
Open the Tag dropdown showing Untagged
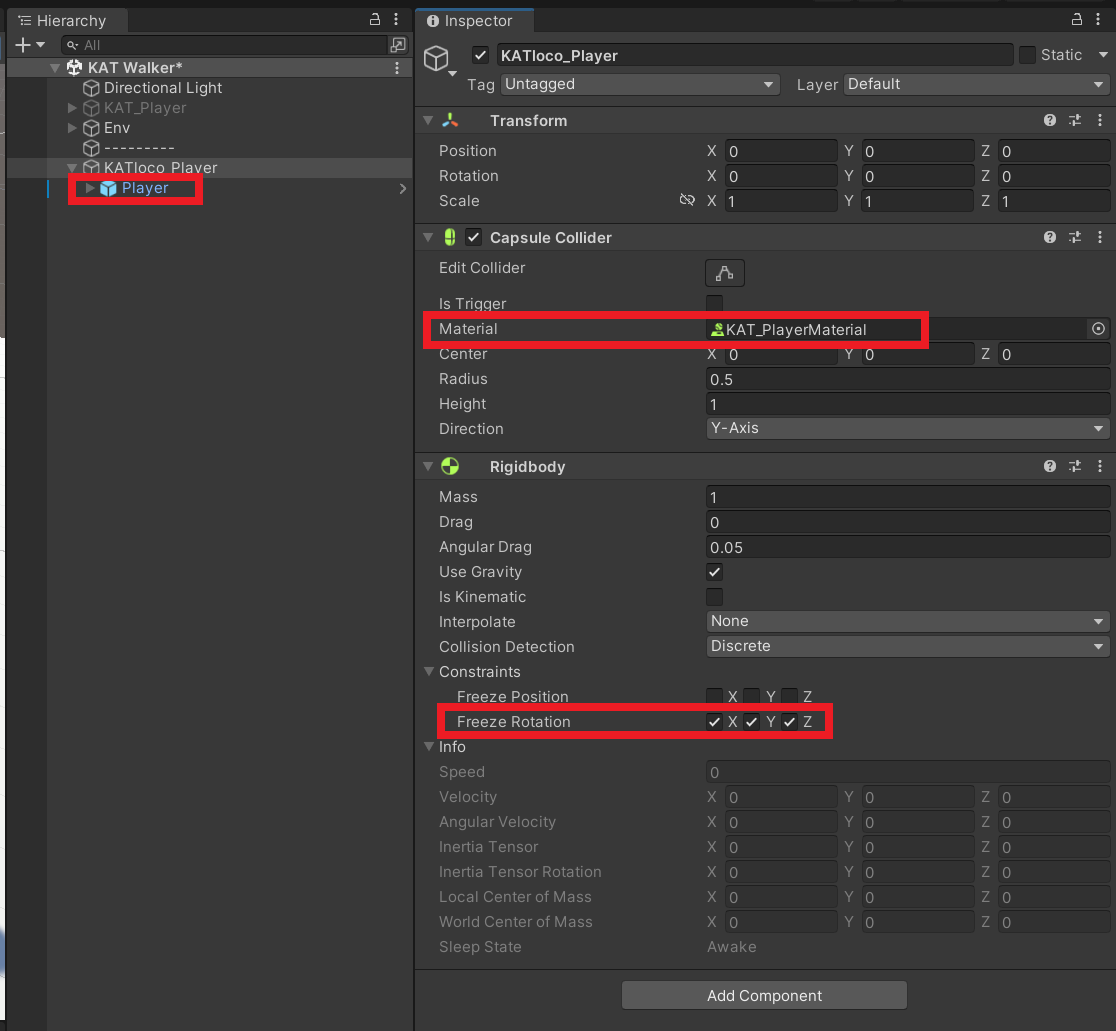point(640,84)
